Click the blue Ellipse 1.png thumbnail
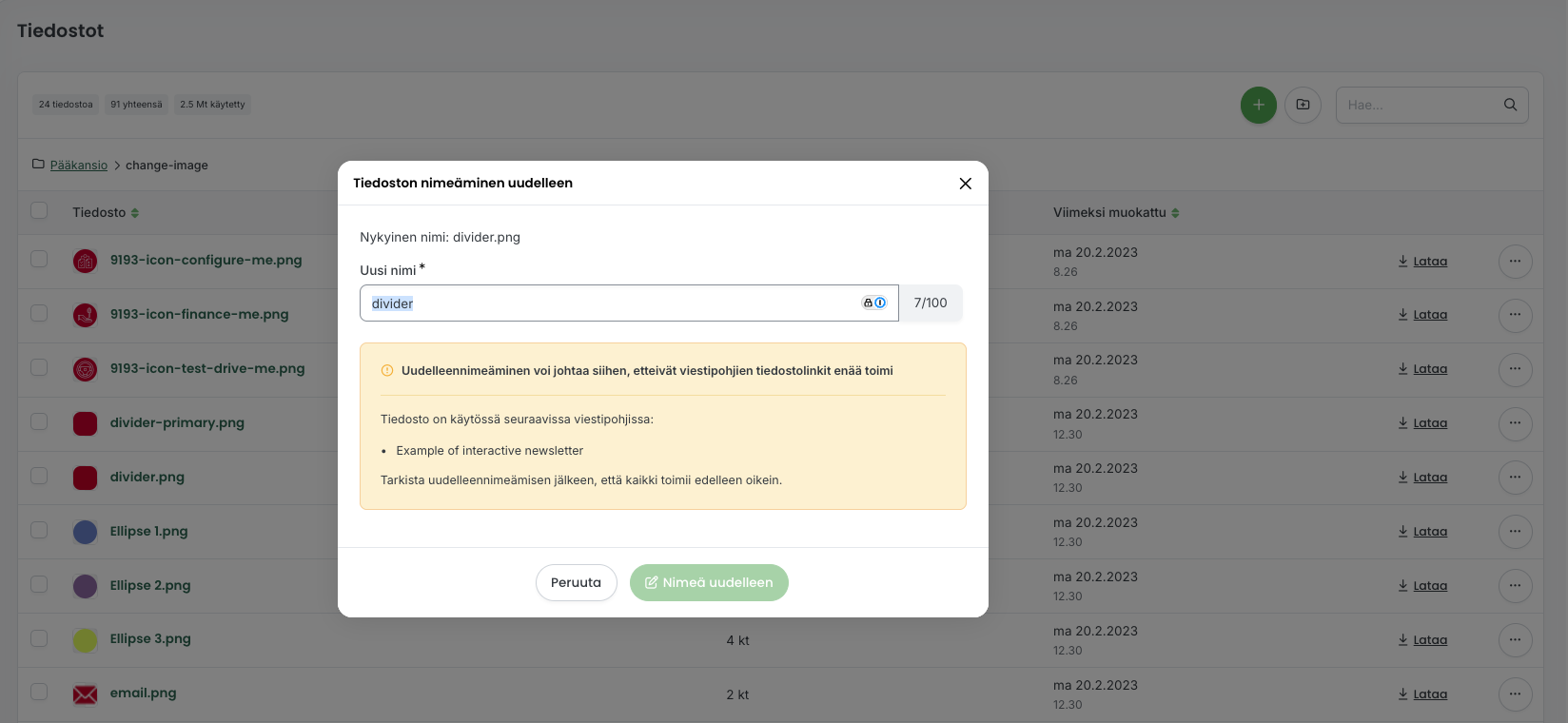The image size is (1568, 723). 85,532
